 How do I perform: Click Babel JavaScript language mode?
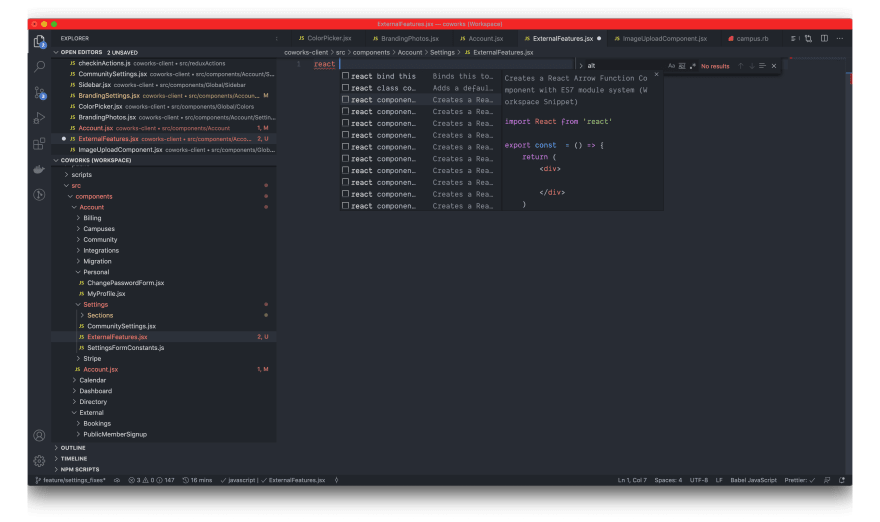coord(753,480)
